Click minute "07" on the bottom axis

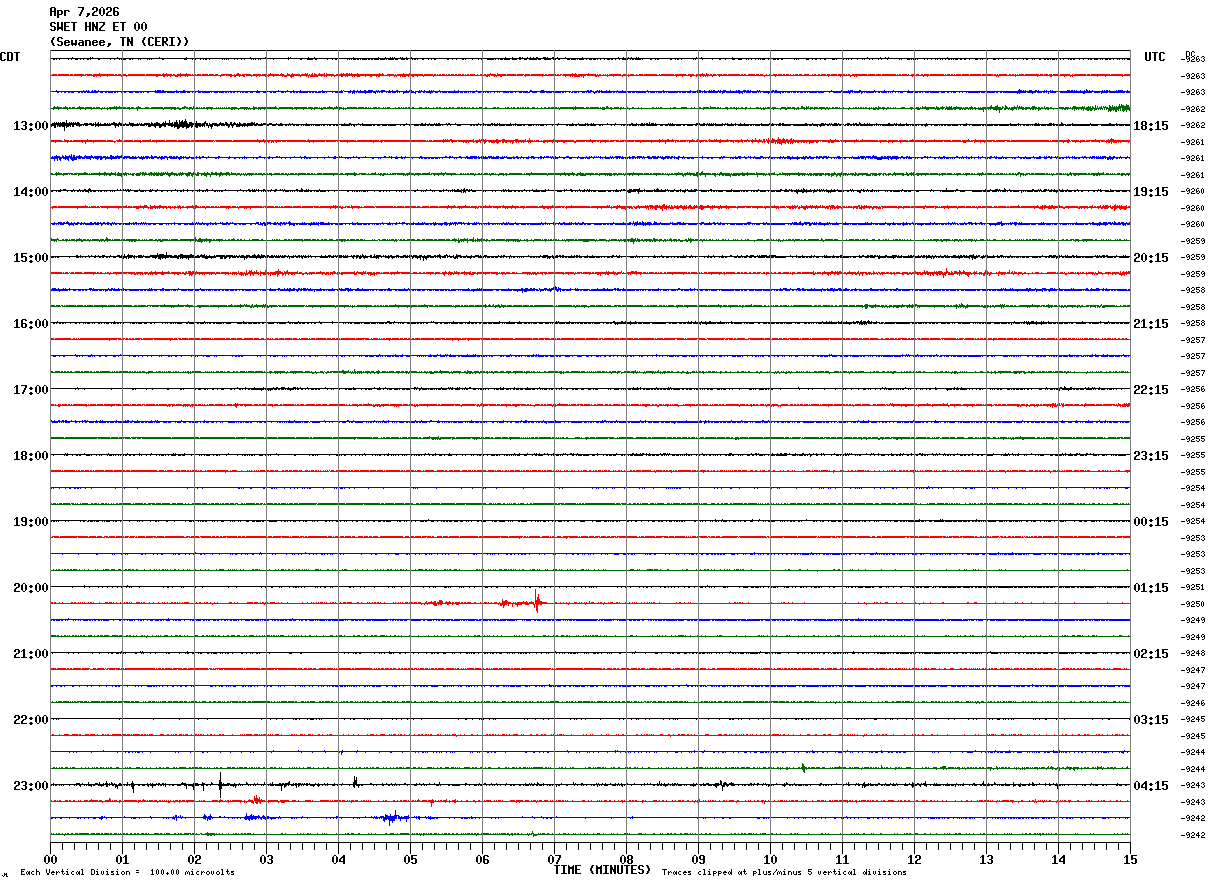pyautogui.click(x=554, y=859)
